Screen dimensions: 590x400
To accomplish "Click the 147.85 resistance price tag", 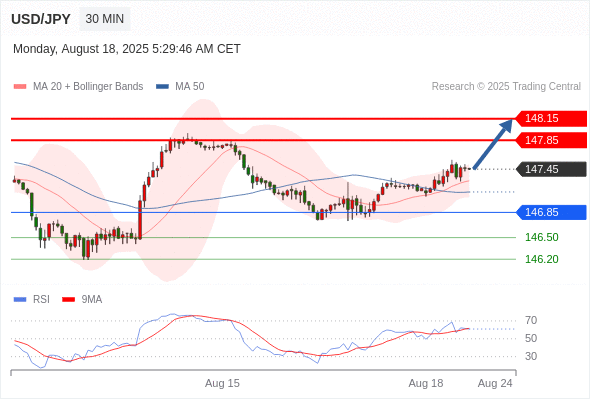I will pos(551,140).
